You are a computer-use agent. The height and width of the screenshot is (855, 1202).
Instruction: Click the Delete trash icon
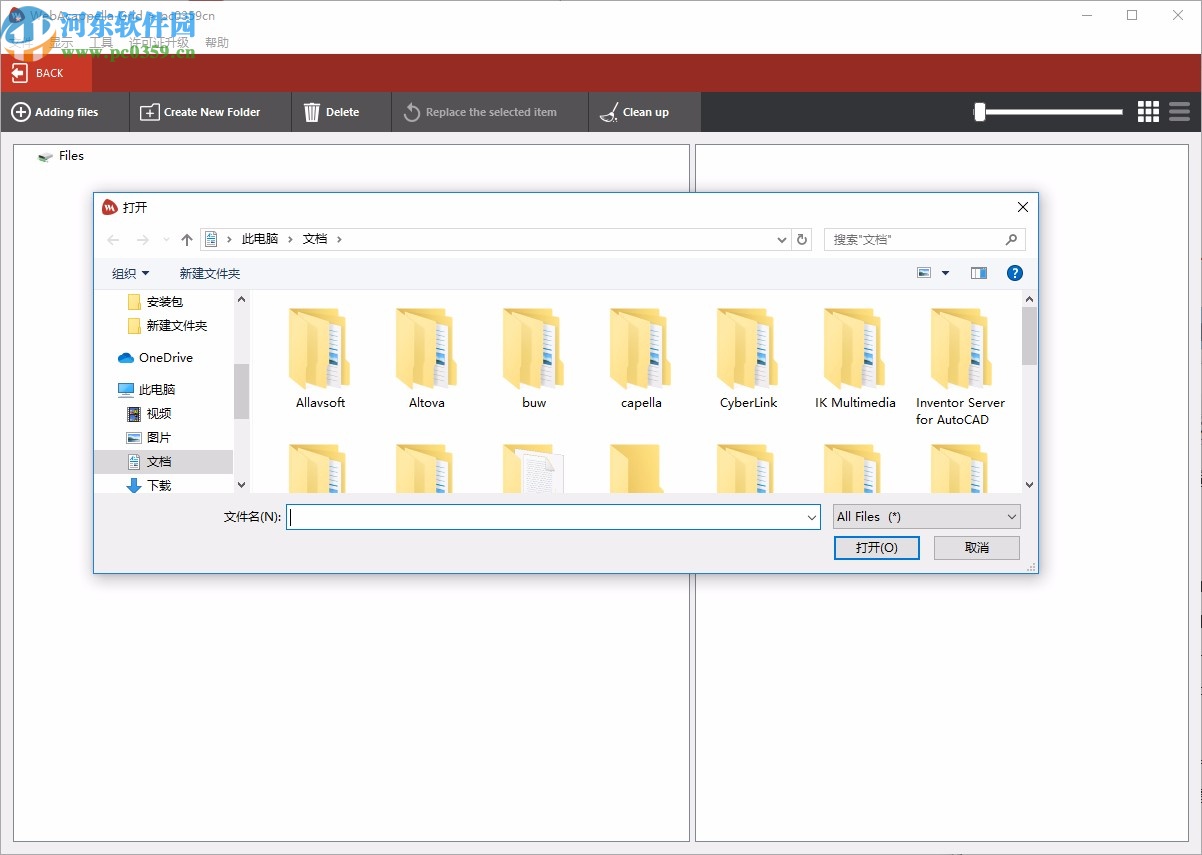(312, 112)
